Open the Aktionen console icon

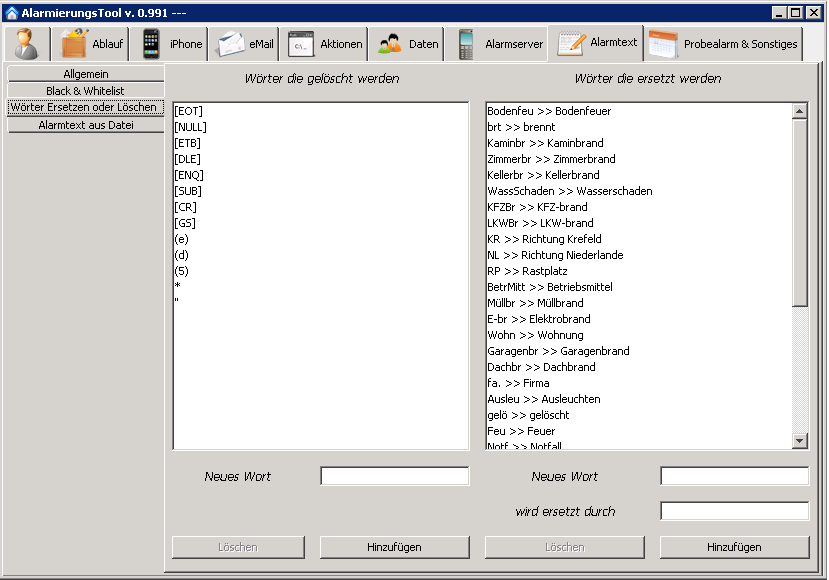click(x=301, y=44)
